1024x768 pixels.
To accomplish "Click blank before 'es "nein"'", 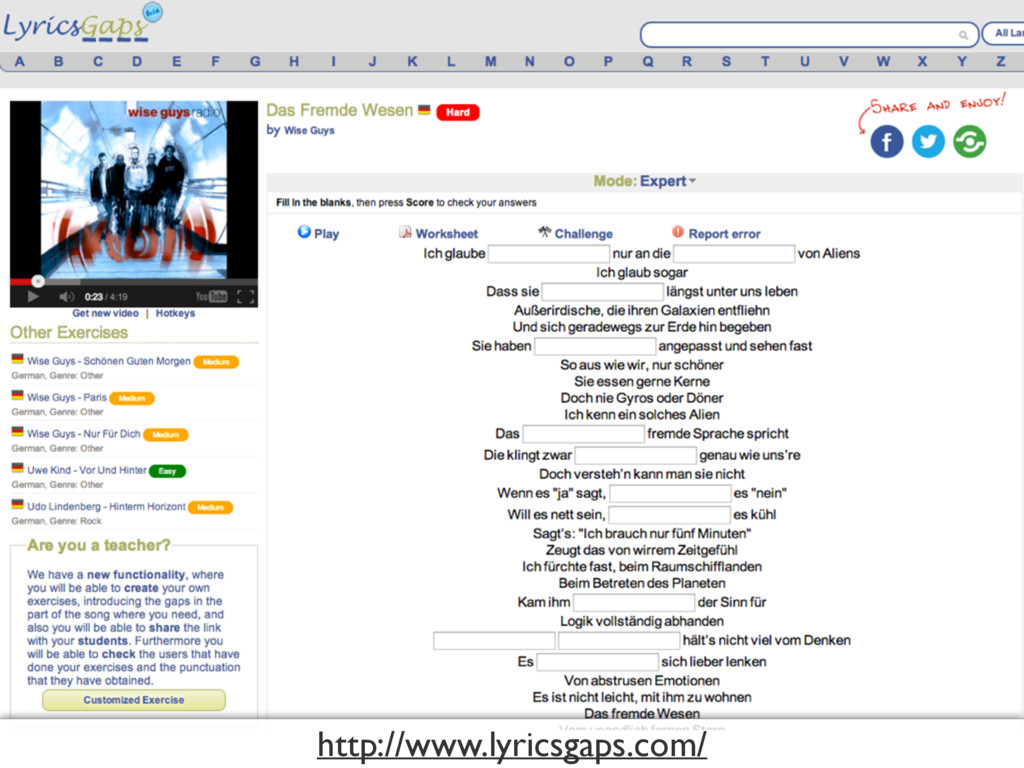I will pyautogui.click(x=670, y=493).
